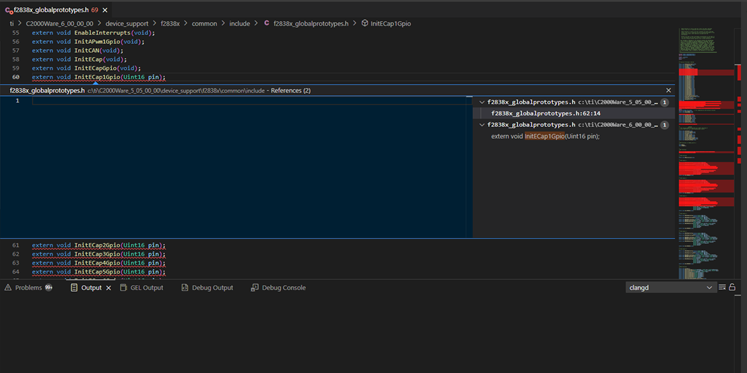Screen dimensions: 747x373
Task: Click the clear output list icon
Action: click(x=722, y=287)
